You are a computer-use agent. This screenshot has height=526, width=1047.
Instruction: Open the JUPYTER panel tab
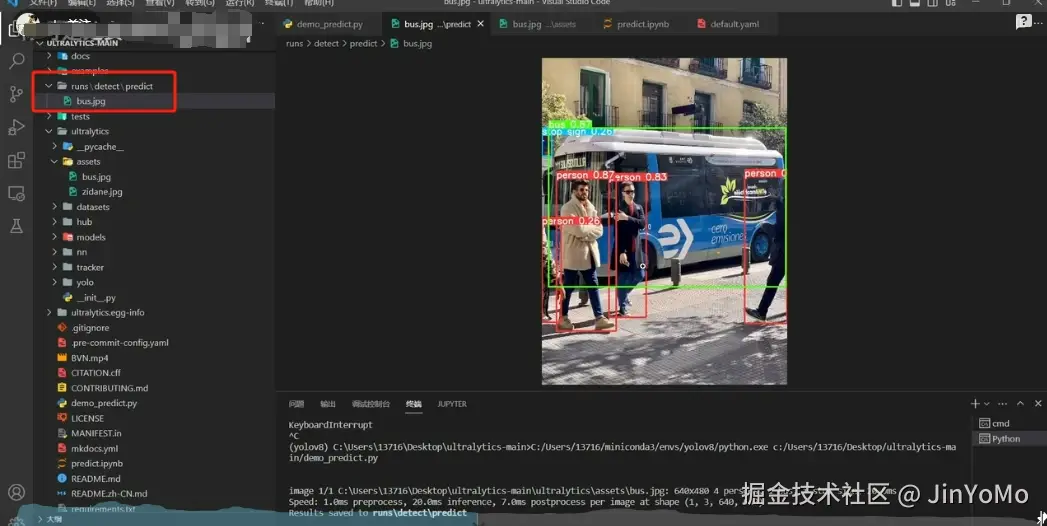[x=452, y=404]
